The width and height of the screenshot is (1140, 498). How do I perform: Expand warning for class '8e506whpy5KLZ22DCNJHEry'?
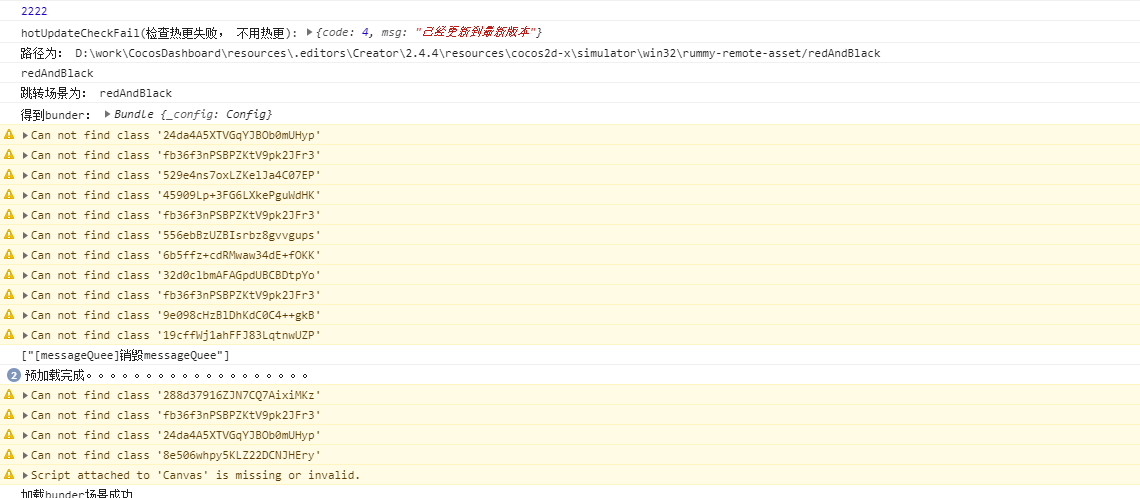pos(26,455)
